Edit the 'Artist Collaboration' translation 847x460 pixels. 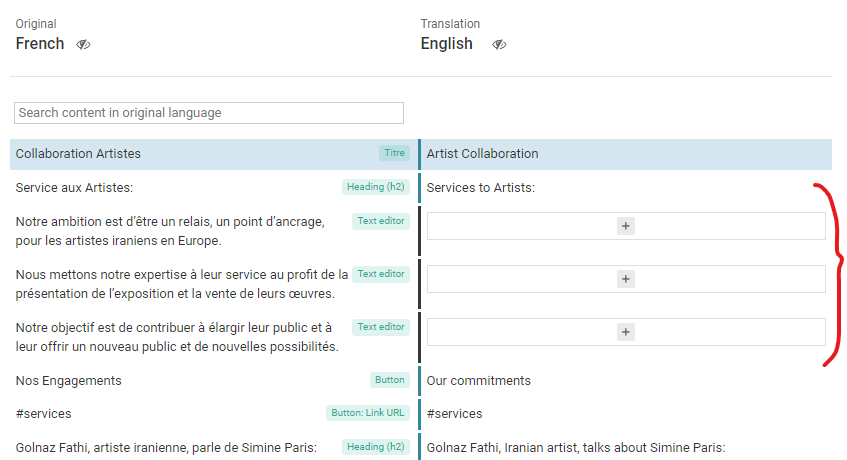pyautogui.click(x=627, y=154)
